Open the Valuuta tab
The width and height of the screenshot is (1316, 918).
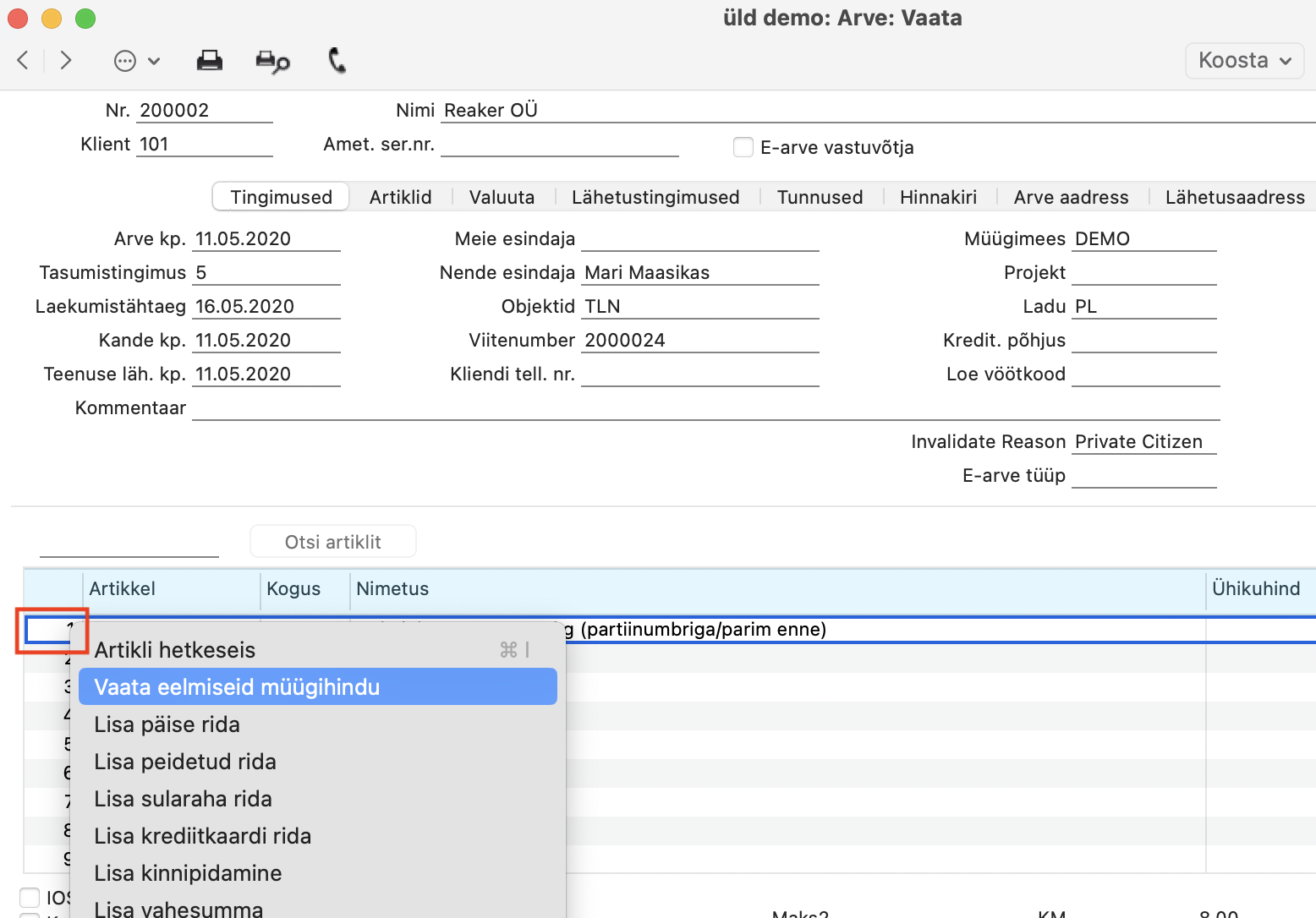tap(502, 197)
